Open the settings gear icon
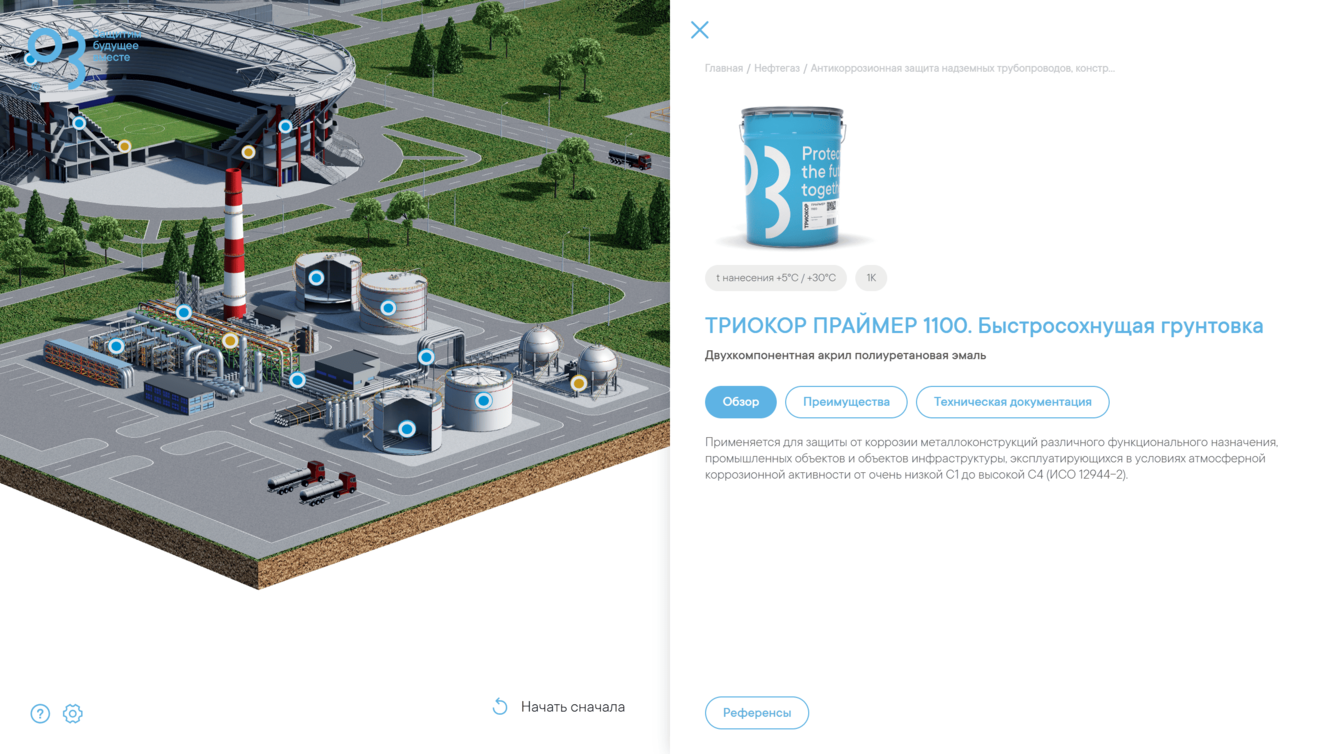This screenshot has height=754, width=1340. (73, 714)
